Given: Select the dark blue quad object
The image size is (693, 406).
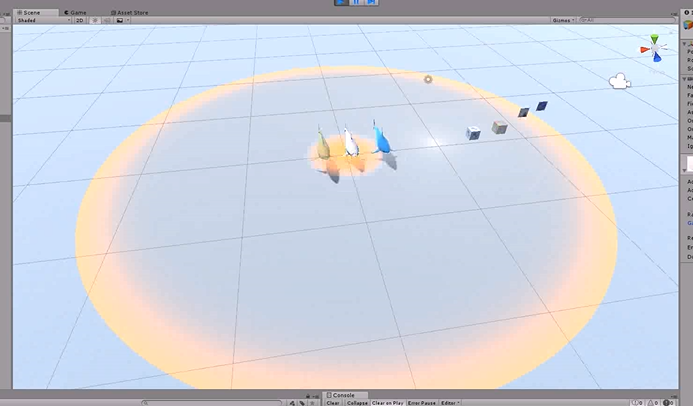Looking at the screenshot, I should pos(542,106).
